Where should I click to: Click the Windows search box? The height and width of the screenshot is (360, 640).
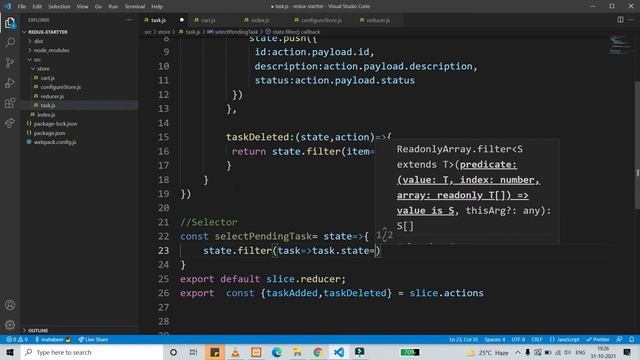point(92,352)
